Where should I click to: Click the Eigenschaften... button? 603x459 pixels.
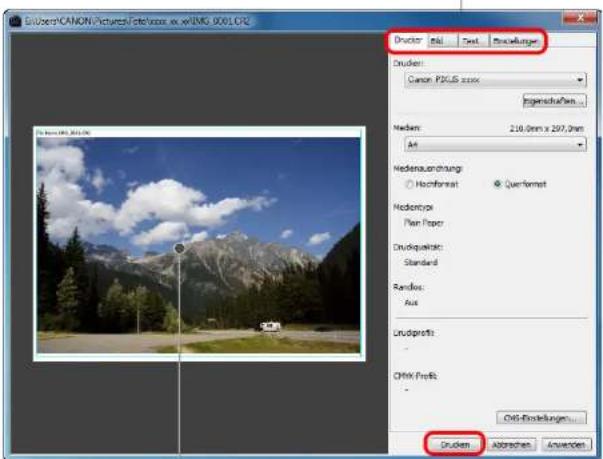point(555,101)
